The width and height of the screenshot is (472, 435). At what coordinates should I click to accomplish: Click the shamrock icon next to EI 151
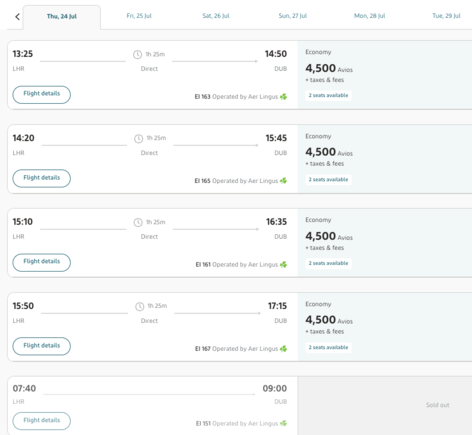click(x=283, y=423)
